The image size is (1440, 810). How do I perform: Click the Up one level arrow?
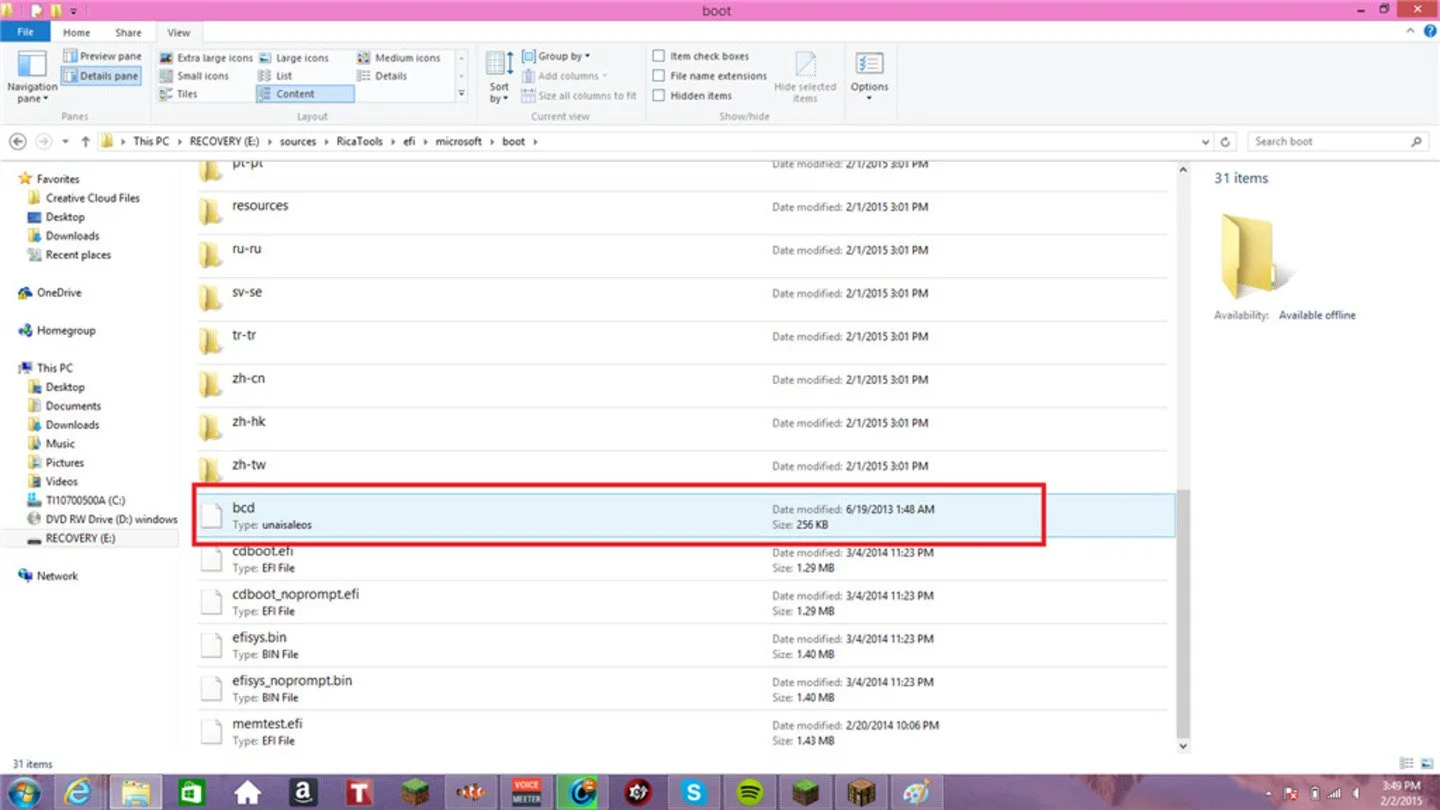85,142
